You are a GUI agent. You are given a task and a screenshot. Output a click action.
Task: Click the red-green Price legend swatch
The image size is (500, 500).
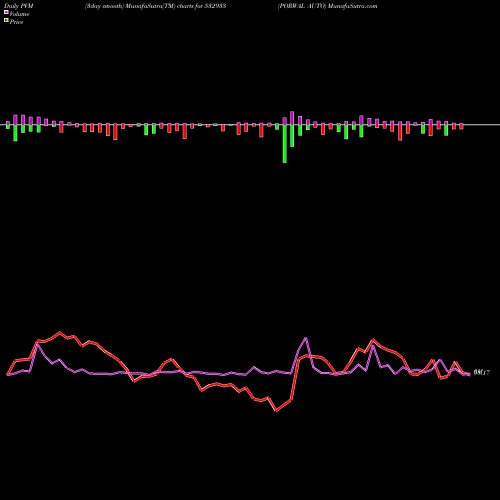(x=6, y=21)
